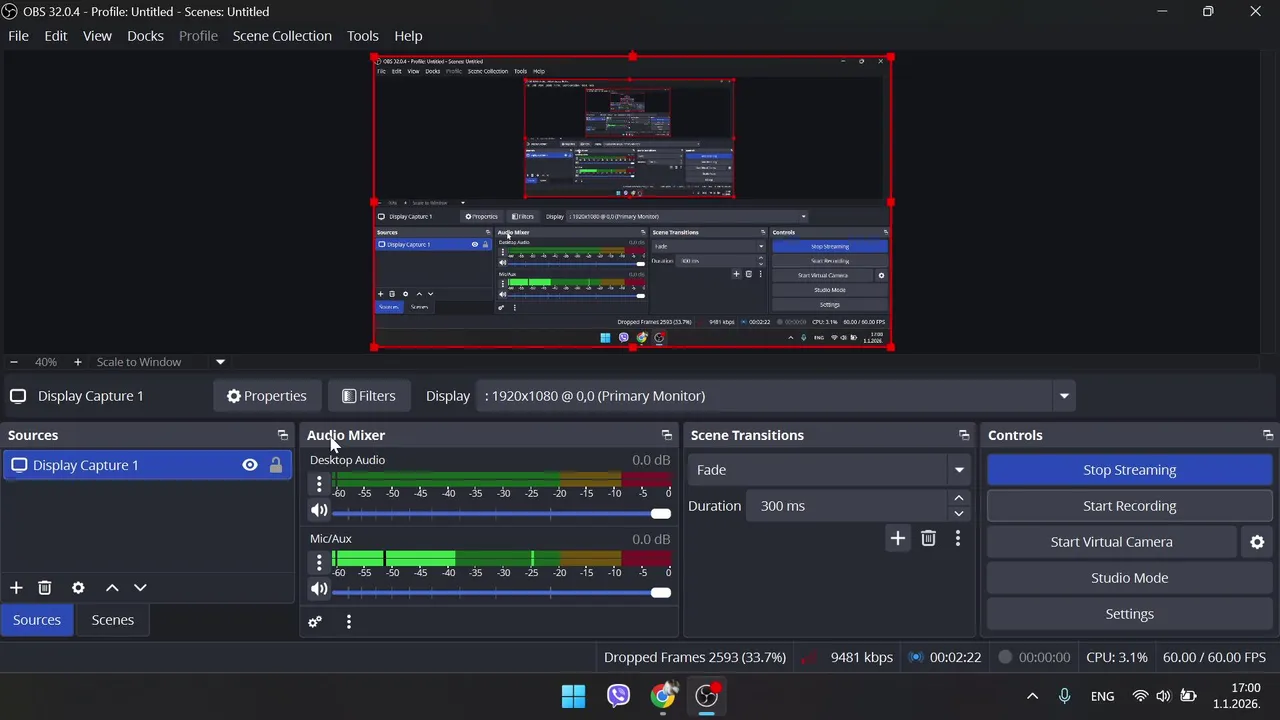The height and width of the screenshot is (720, 1280).
Task: Open transition properties three-dot menu
Action: (957, 539)
